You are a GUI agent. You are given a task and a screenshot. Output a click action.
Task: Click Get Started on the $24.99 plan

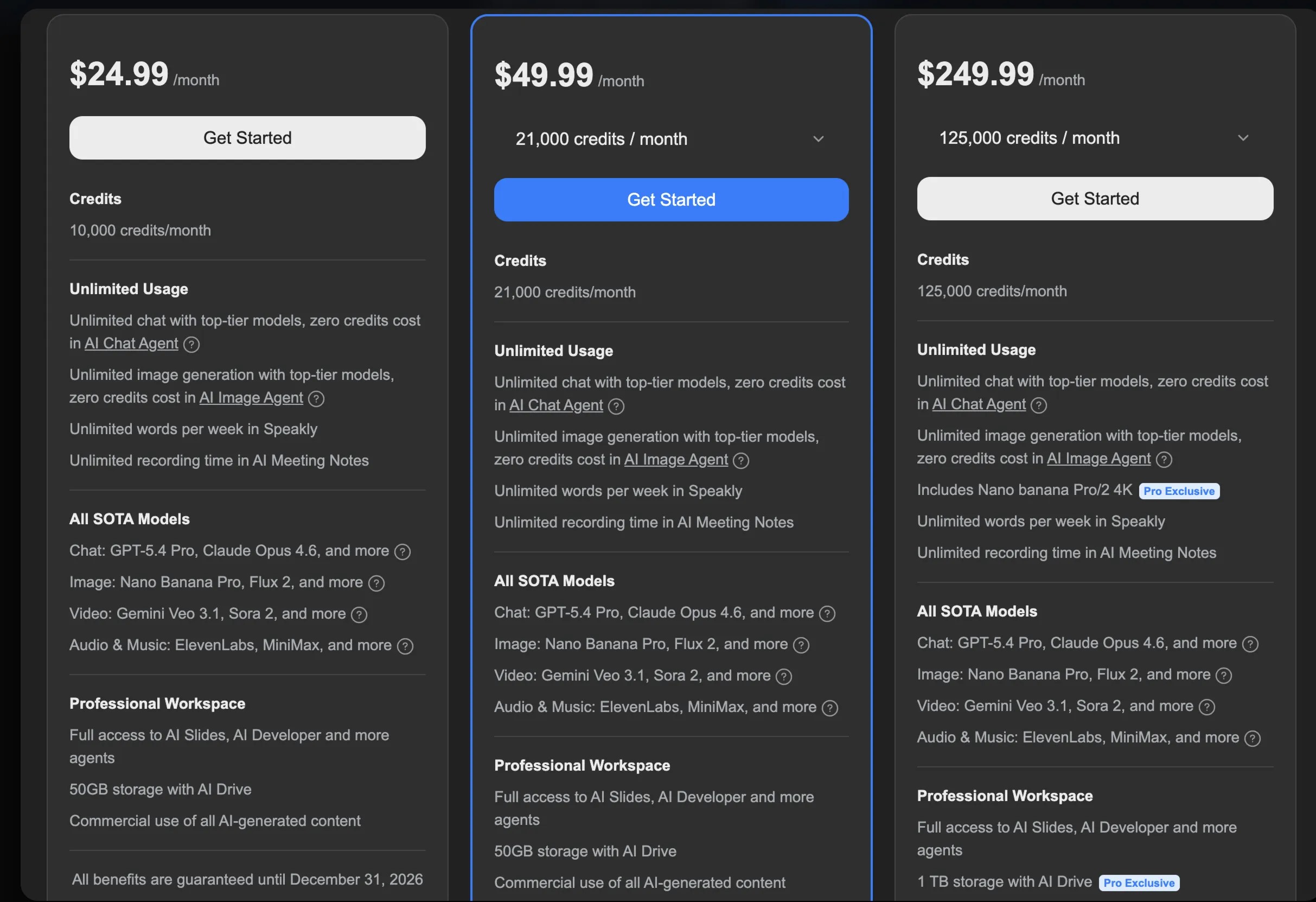point(247,138)
